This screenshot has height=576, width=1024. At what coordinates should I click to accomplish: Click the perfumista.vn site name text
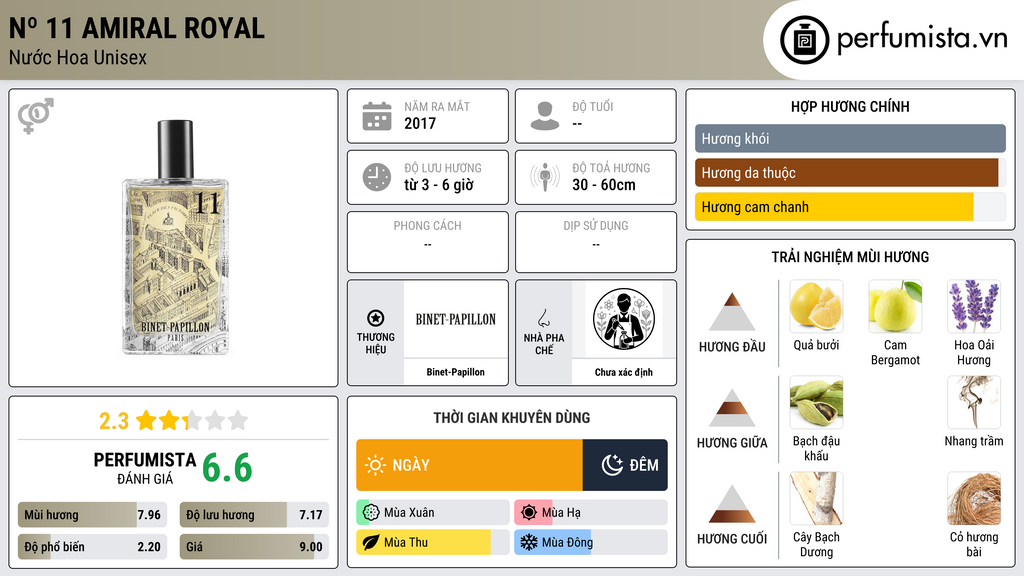(922, 39)
